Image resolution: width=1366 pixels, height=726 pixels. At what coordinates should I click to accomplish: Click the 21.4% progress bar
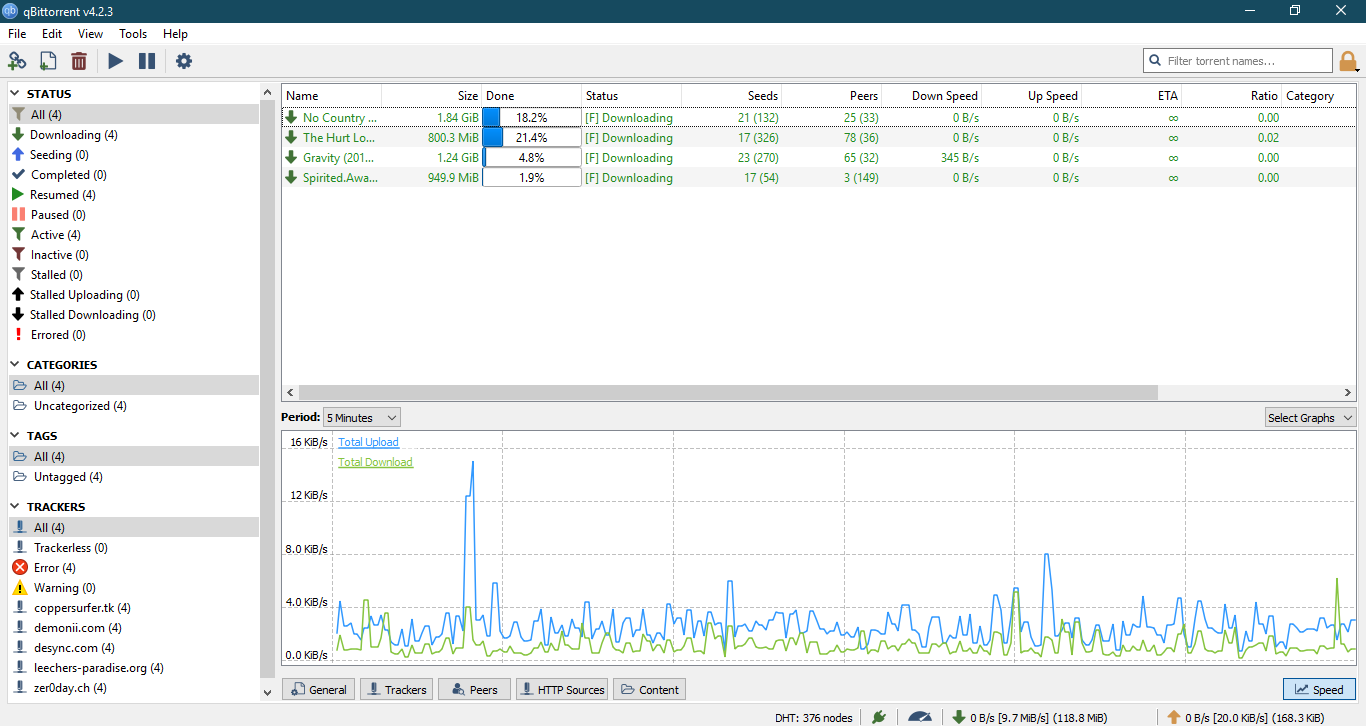[532, 138]
